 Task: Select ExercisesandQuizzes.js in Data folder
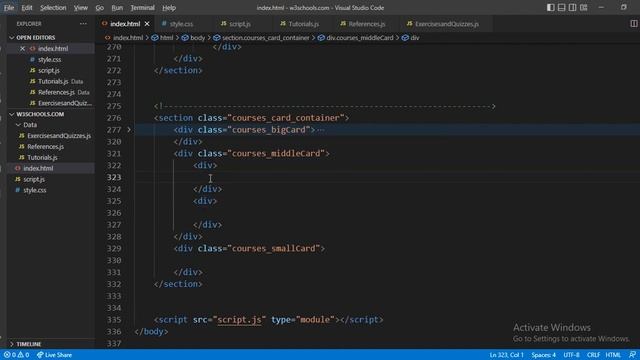click(59, 136)
